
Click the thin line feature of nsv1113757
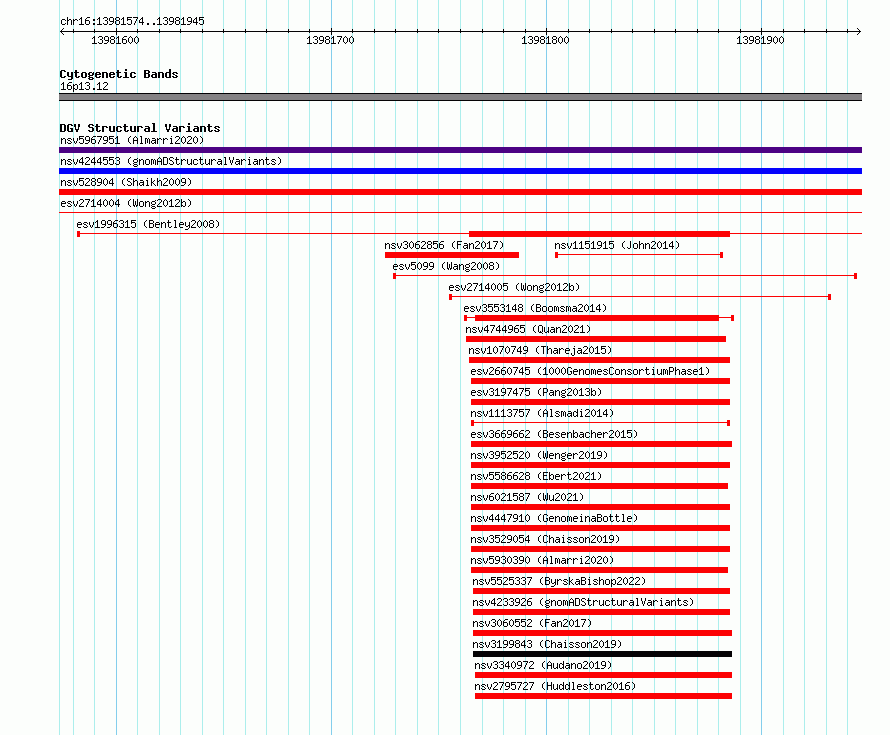(601, 423)
